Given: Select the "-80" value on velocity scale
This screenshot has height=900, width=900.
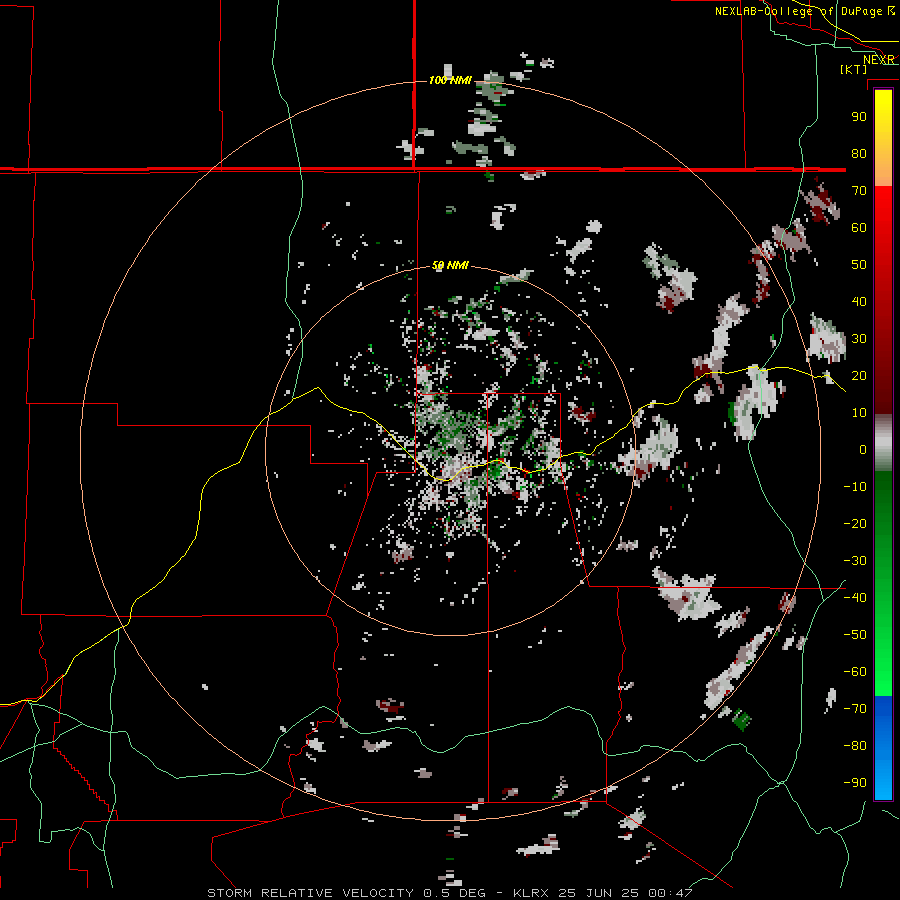Looking at the screenshot, I should 855,746.
